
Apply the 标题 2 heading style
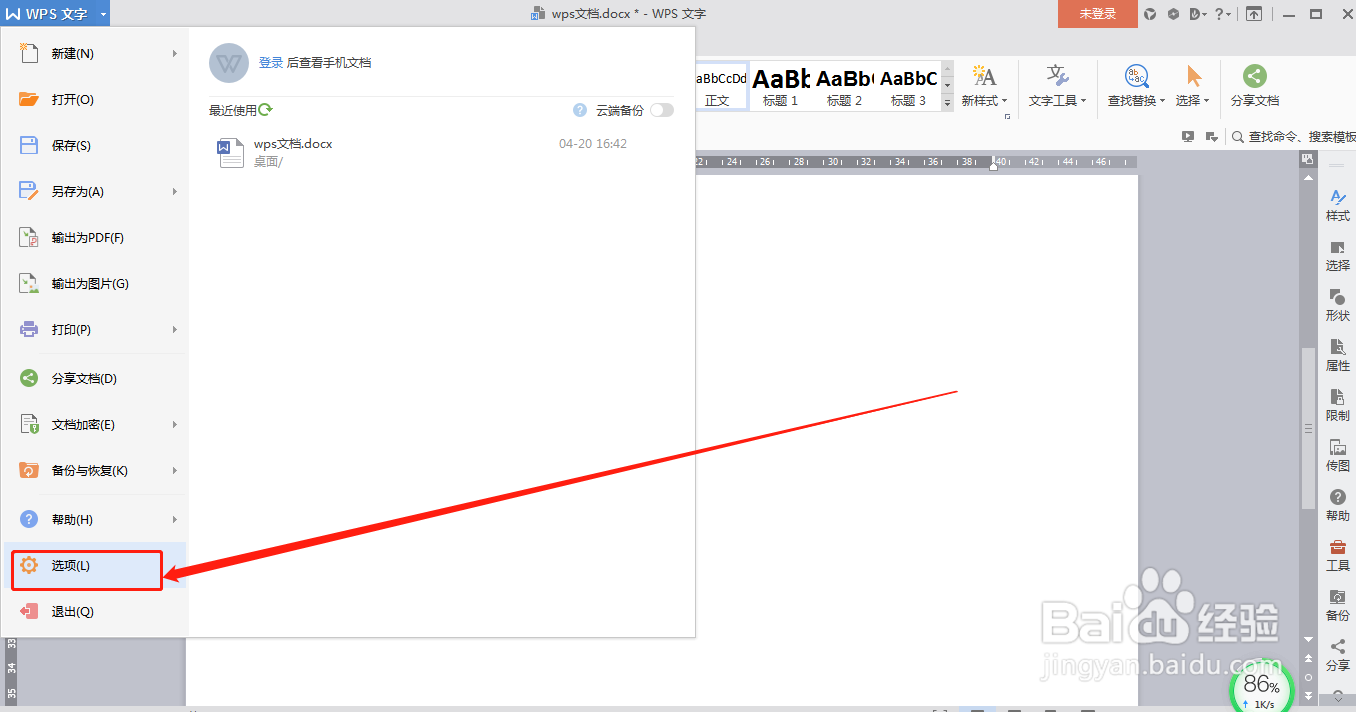pyautogui.click(x=845, y=87)
